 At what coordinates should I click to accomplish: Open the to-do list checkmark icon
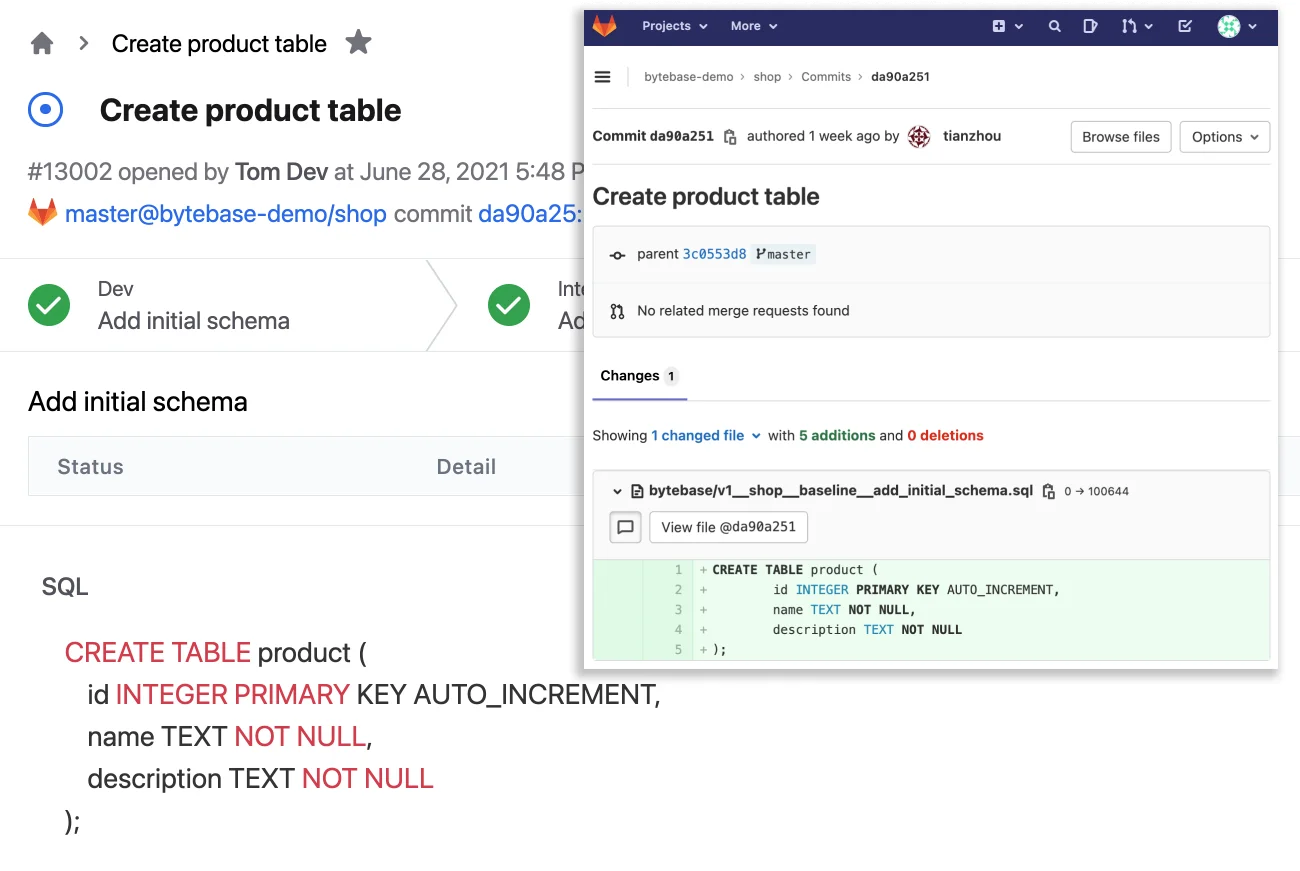pos(1185,26)
